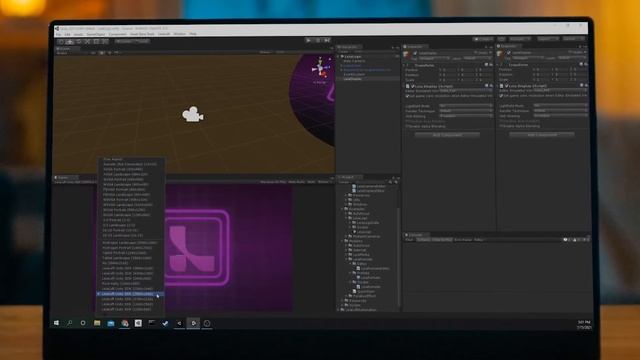Open Chrome from the taskbar

124,323
